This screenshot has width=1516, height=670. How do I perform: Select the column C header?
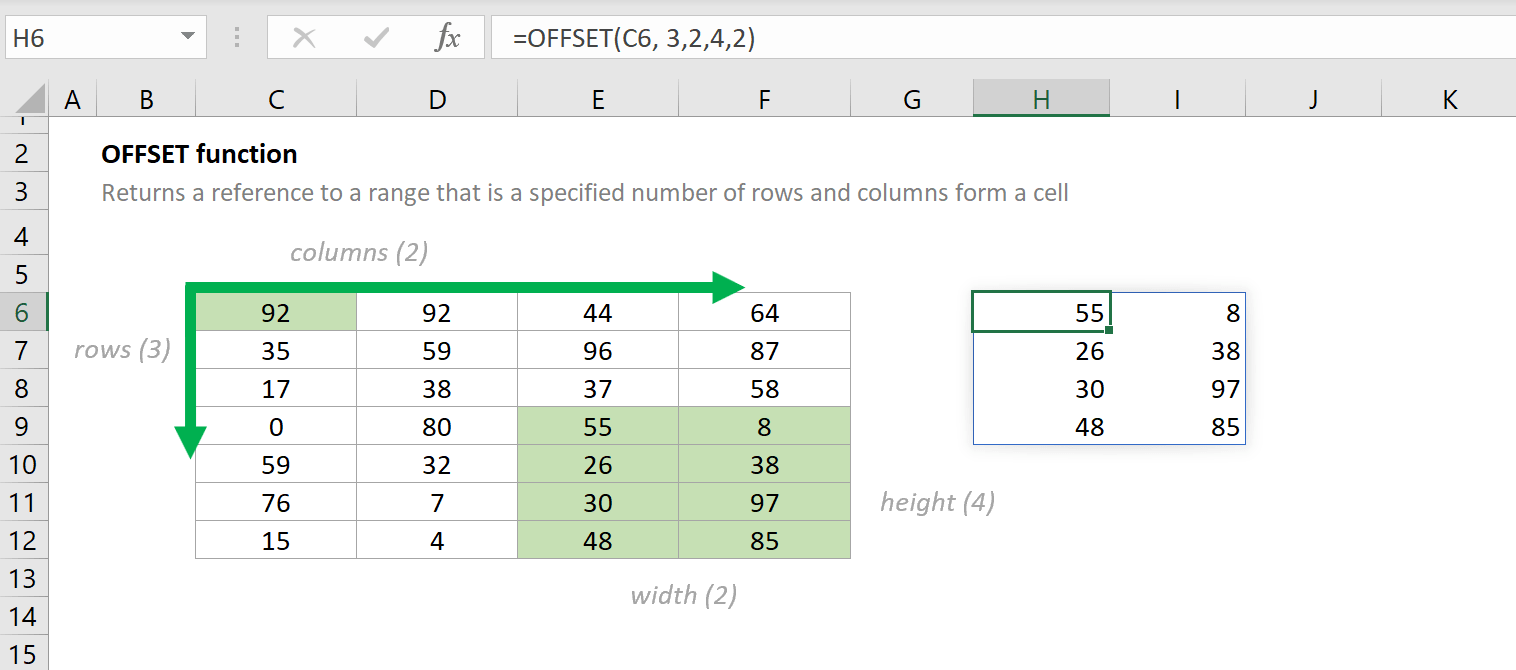coord(276,99)
